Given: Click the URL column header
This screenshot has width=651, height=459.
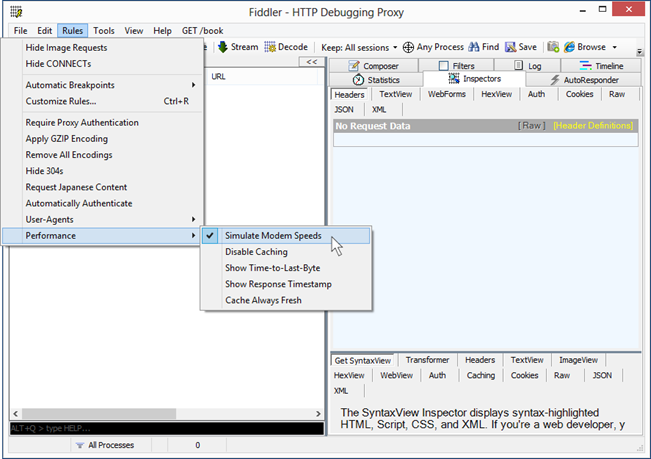Looking at the screenshot, I should (x=262, y=77).
